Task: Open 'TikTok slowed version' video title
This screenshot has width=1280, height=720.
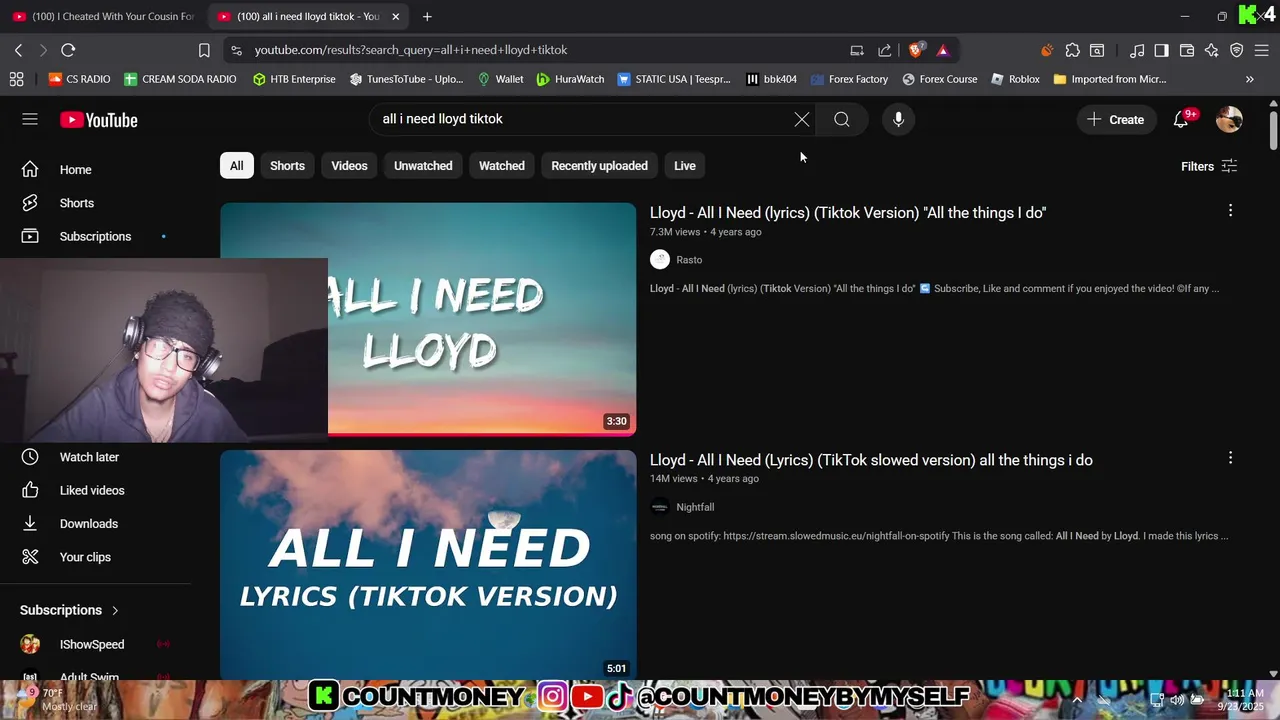Action: (x=871, y=460)
